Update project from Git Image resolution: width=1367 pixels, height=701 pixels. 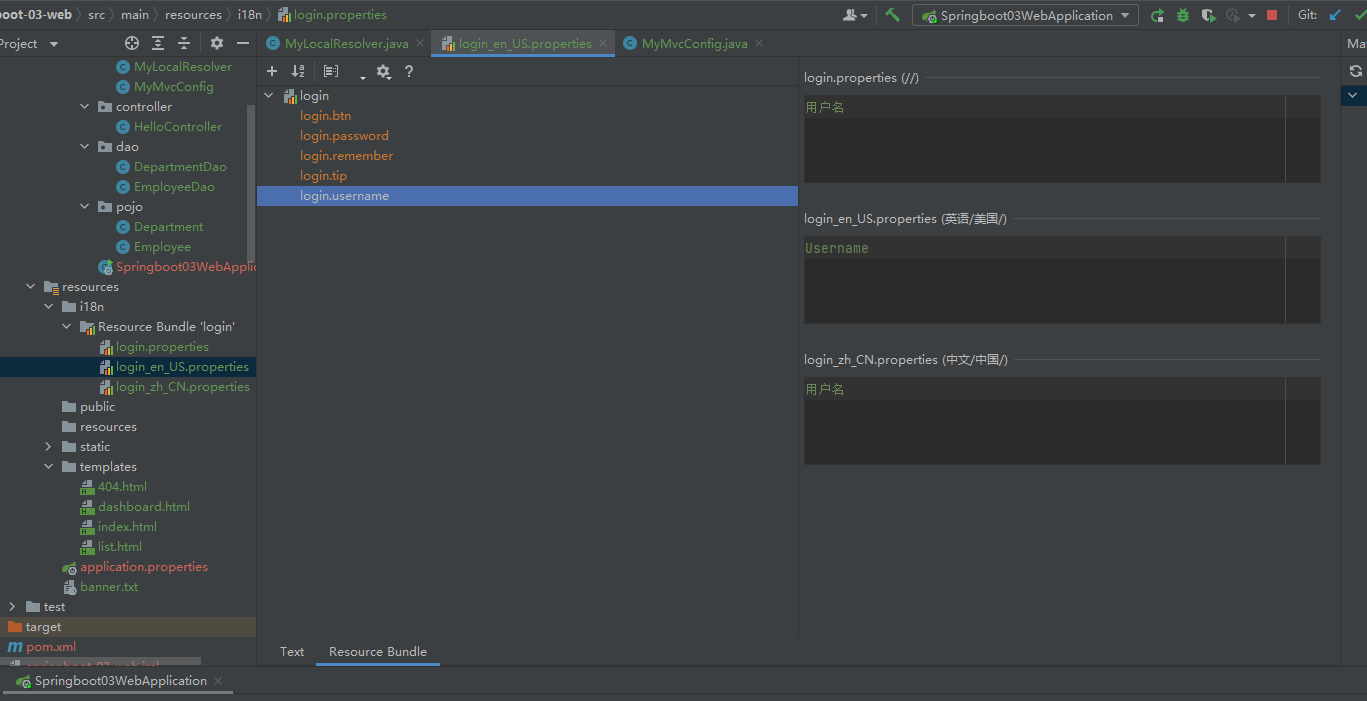pyautogui.click(x=1334, y=14)
